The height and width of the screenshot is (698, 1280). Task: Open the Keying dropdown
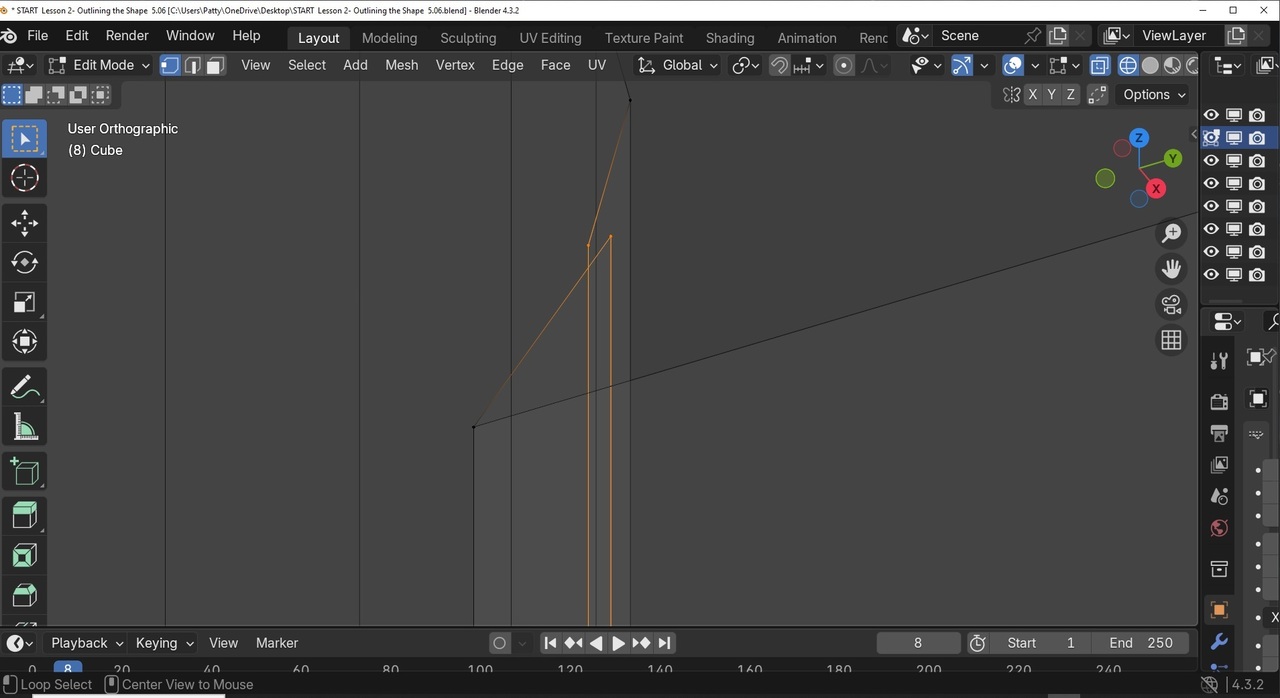click(165, 643)
